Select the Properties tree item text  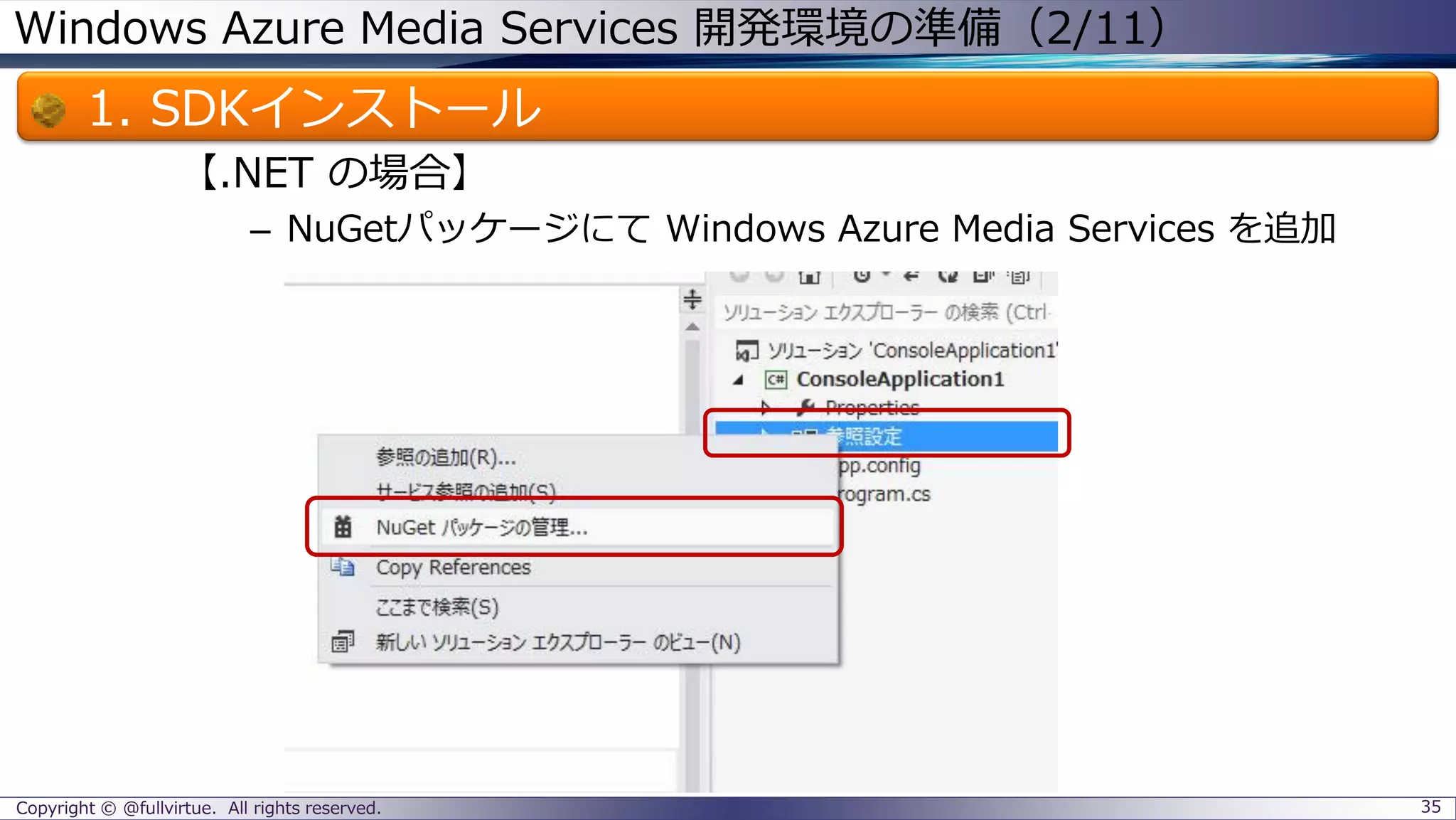872,407
